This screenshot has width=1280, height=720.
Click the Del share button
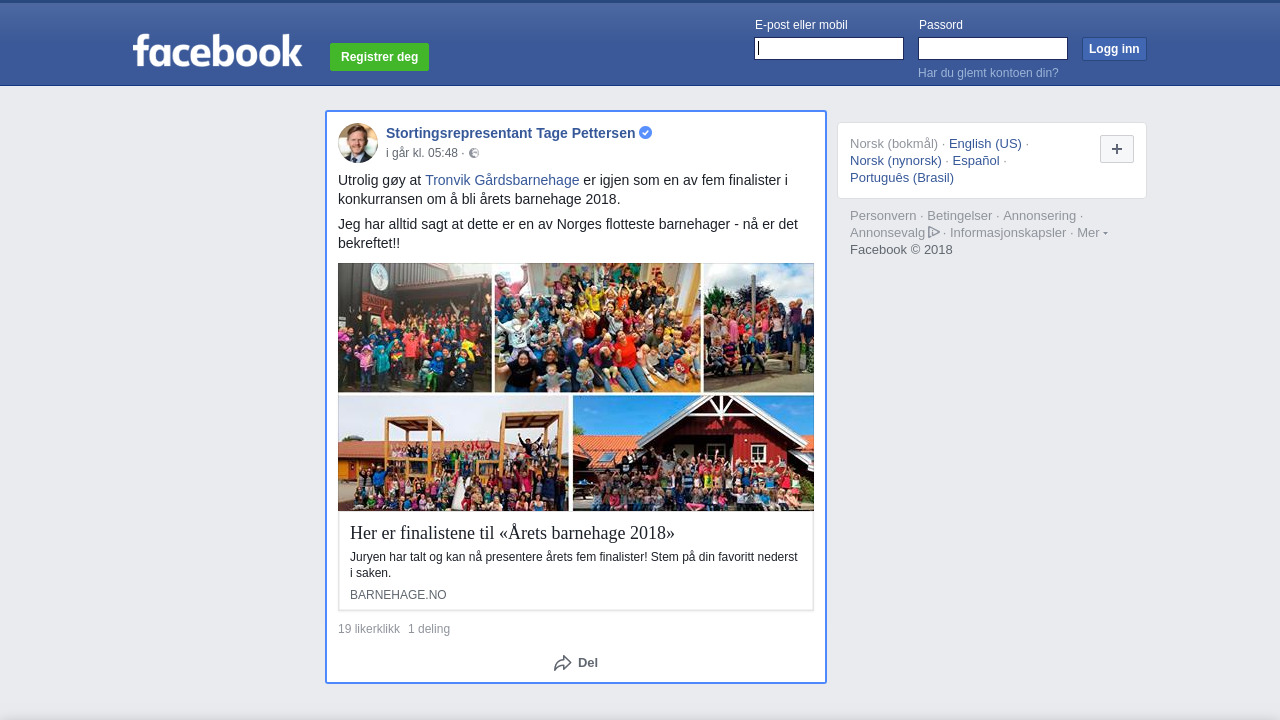click(x=576, y=663)
